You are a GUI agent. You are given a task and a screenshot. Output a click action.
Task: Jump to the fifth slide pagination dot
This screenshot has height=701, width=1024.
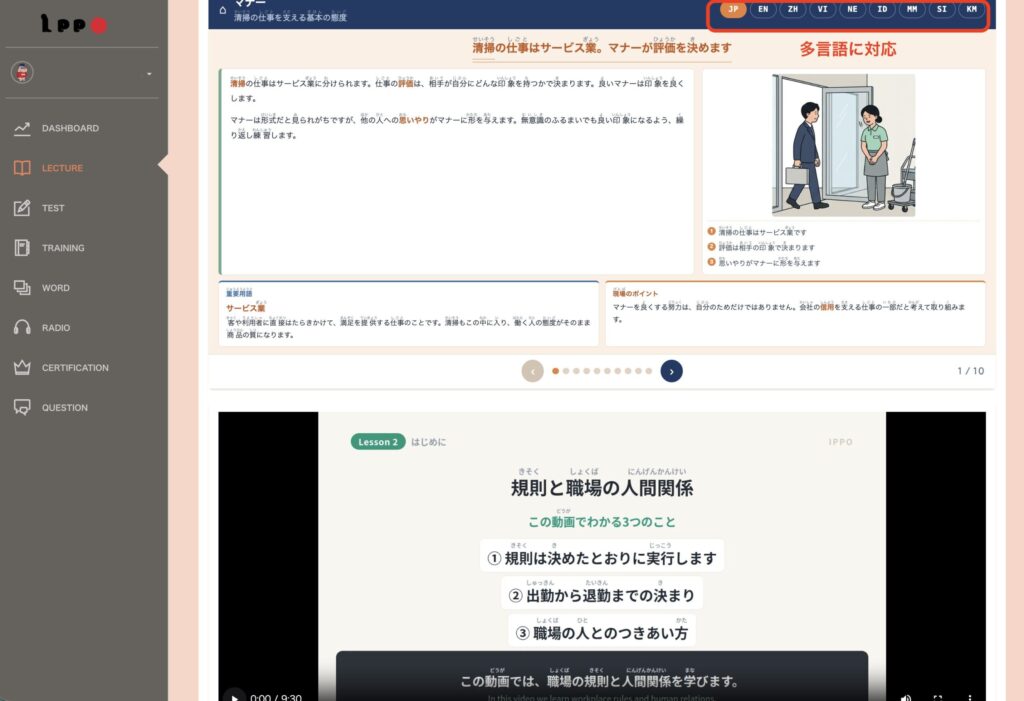(597, 371)
